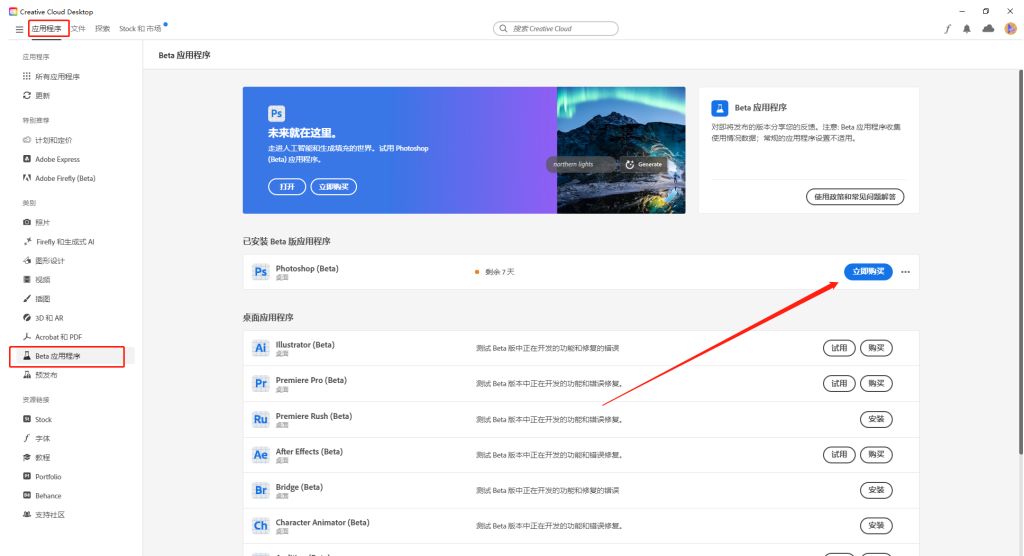The width and height of the screenshot is (1024, 556).
Task: Select 视频 category in sidebar
Action: 42,280
